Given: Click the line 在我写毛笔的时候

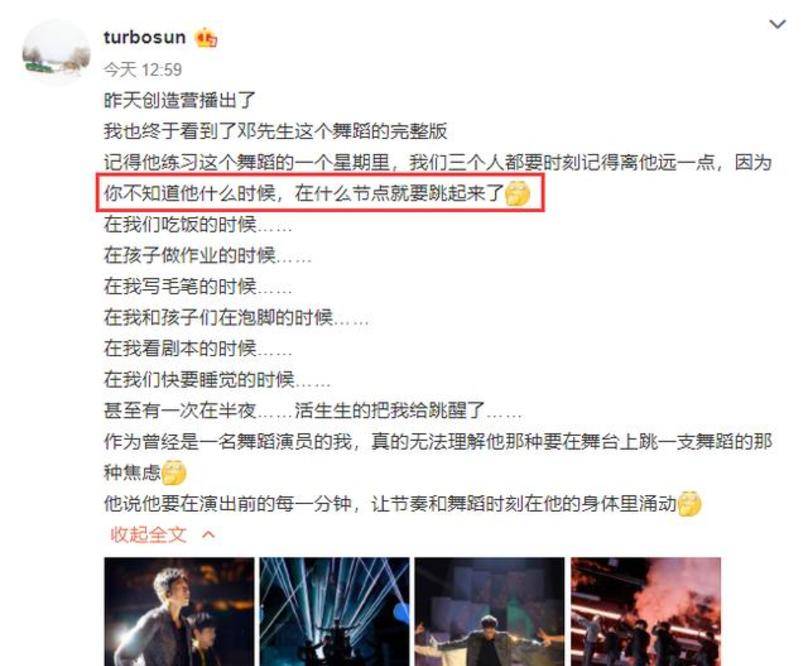Looking at the screenshot, I should 198,287.
